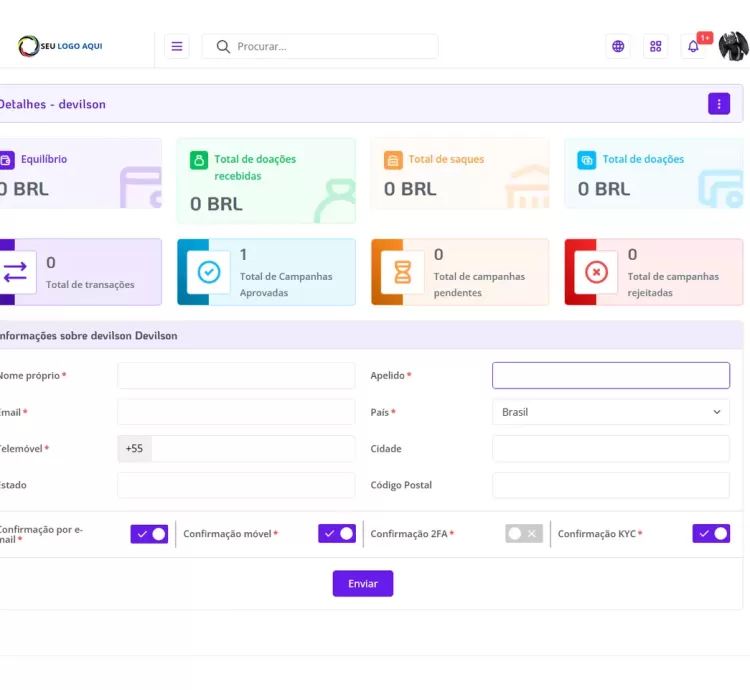Click the approved campaigns checkmark icon
The height and width of the screenshot is (690, 750).
click(x=209, y=272)
